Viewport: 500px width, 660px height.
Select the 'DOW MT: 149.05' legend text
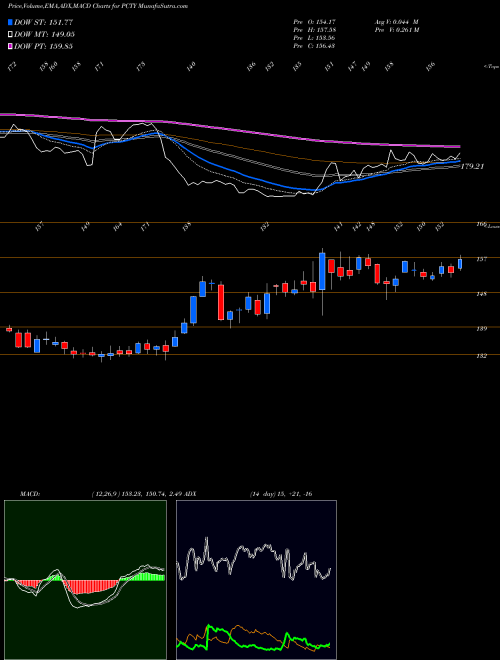pyautogui.click(x=44, y=34)
